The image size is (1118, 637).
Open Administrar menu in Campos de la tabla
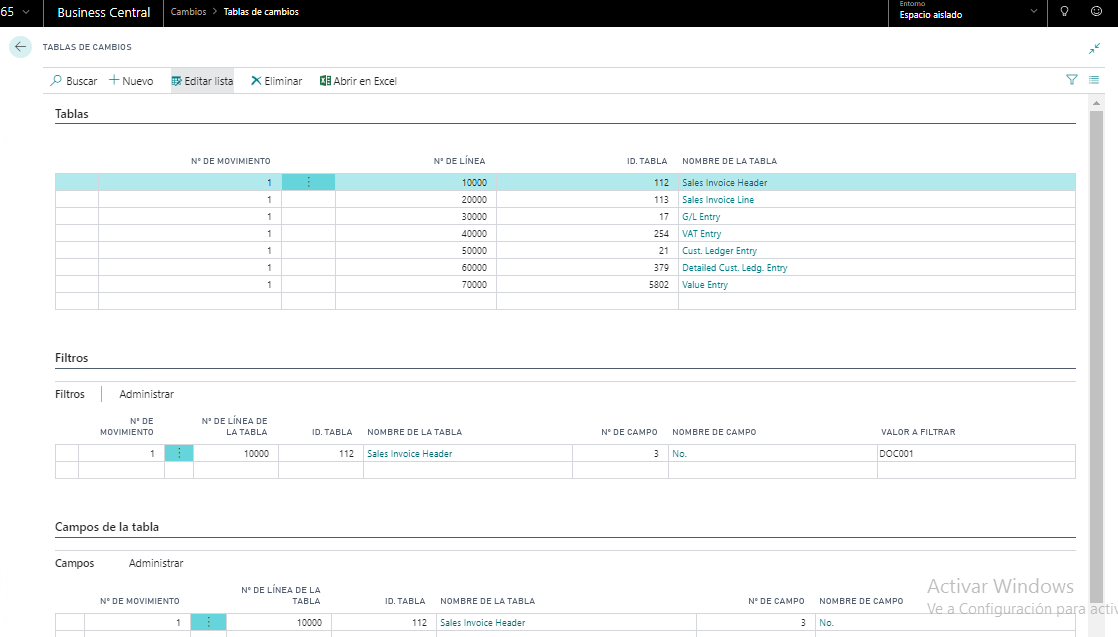tap(156, 564)
